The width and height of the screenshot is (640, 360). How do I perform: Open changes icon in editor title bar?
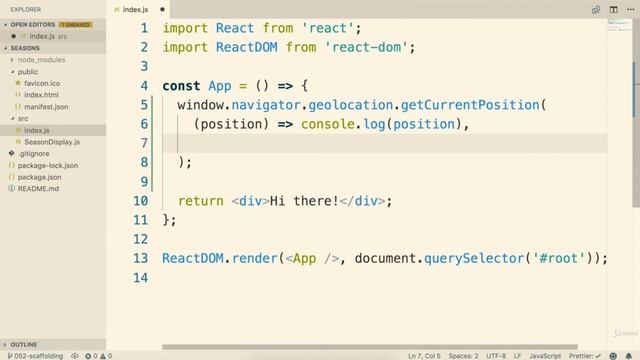pyautogui.click(x=596, y=10)
